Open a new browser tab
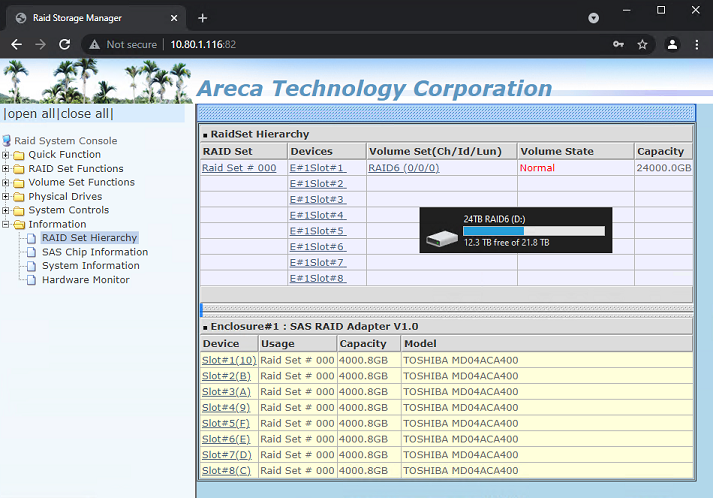This screenshot has width=713, height=498. coord(203,18)
